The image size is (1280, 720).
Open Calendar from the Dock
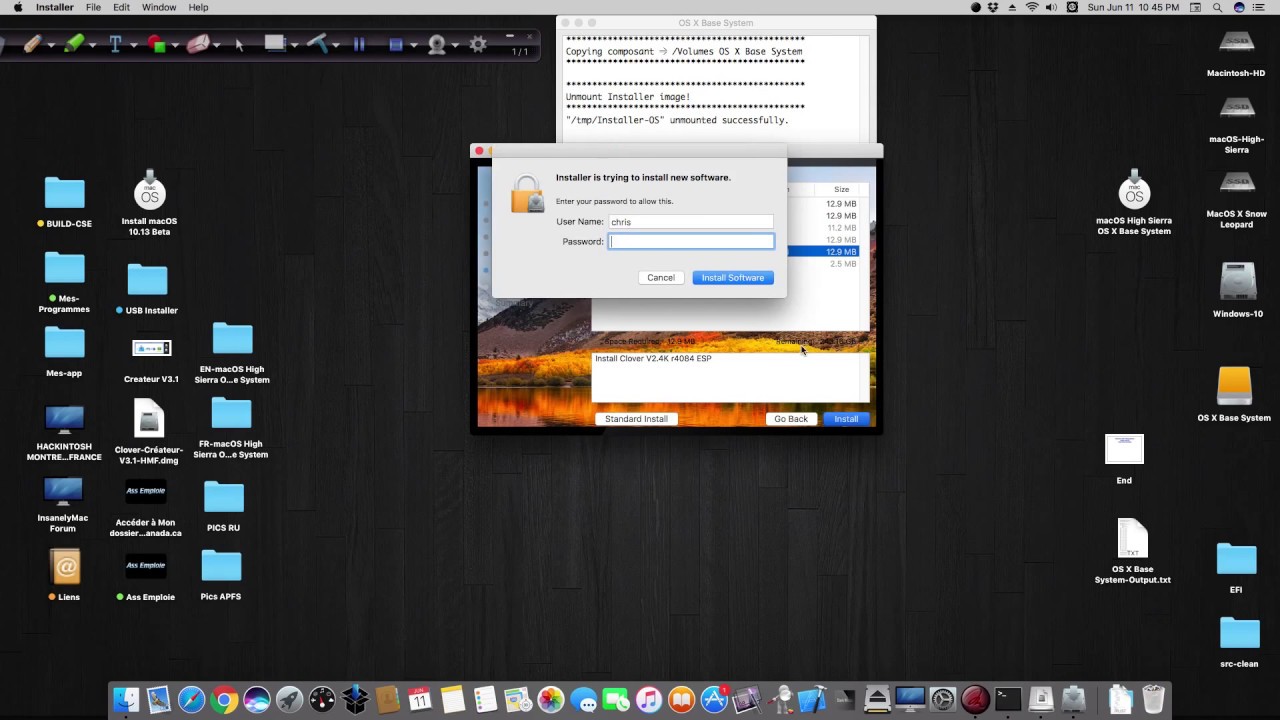tap(420, 699)
